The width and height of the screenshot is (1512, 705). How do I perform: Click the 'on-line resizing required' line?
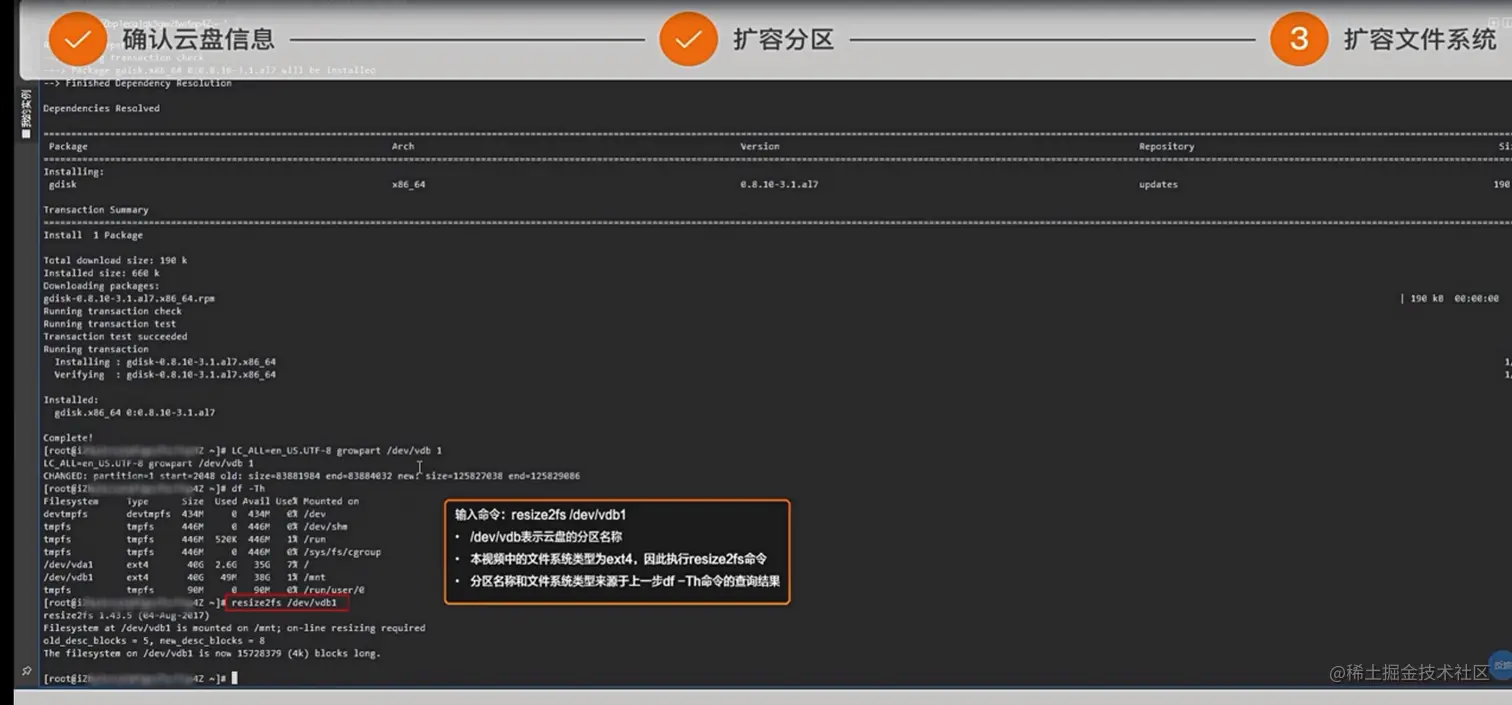click(234, 628)
